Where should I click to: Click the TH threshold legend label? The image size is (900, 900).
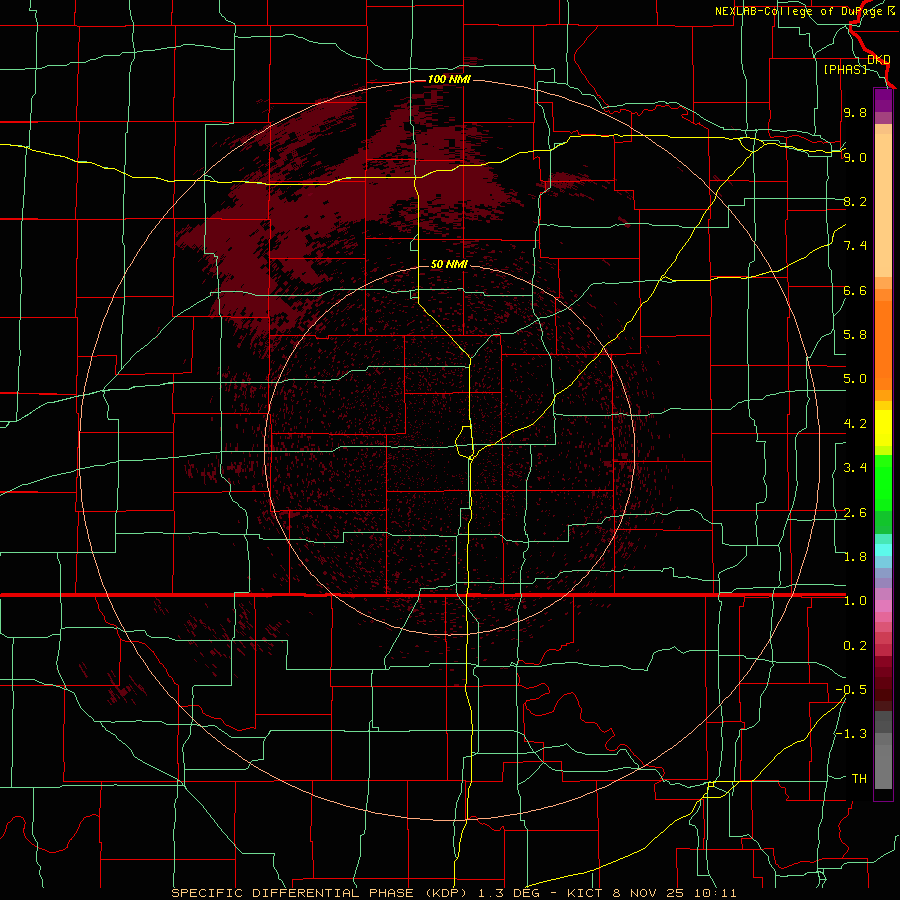859,779
